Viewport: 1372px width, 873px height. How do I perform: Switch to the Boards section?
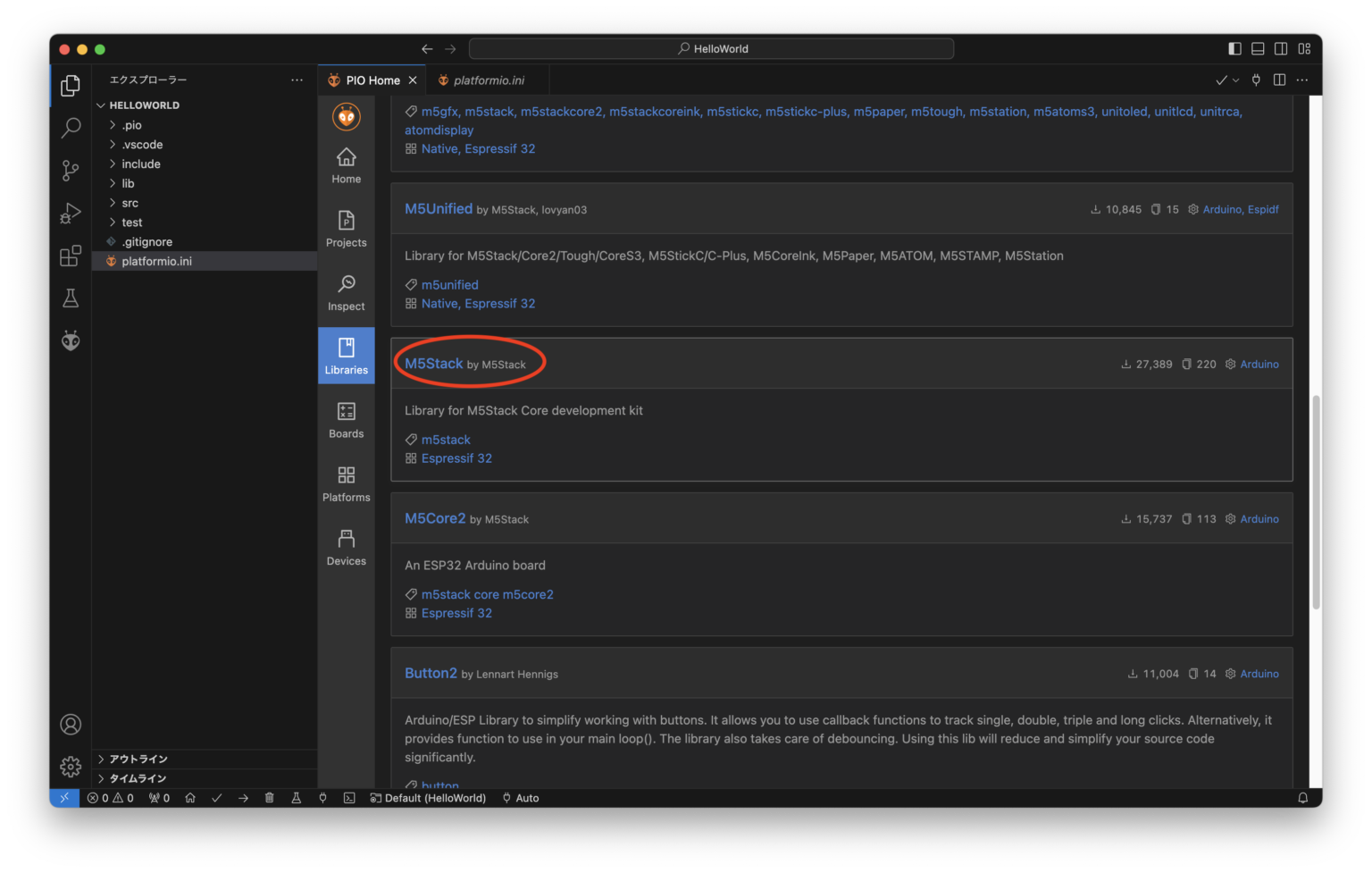point(346,420)
